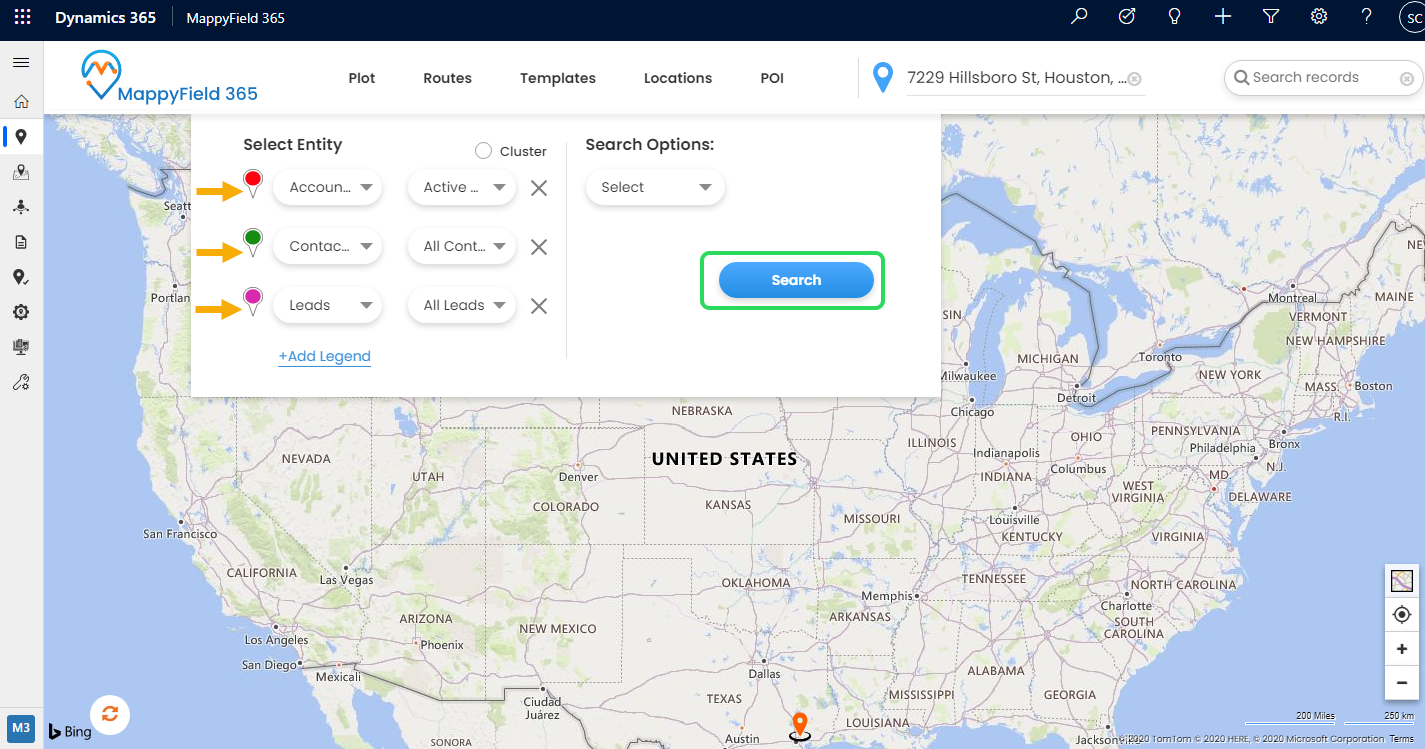Open the map-with-person sidebar icon
The height and width of the screenshot is (749, 1425).
tap(21, 172)
